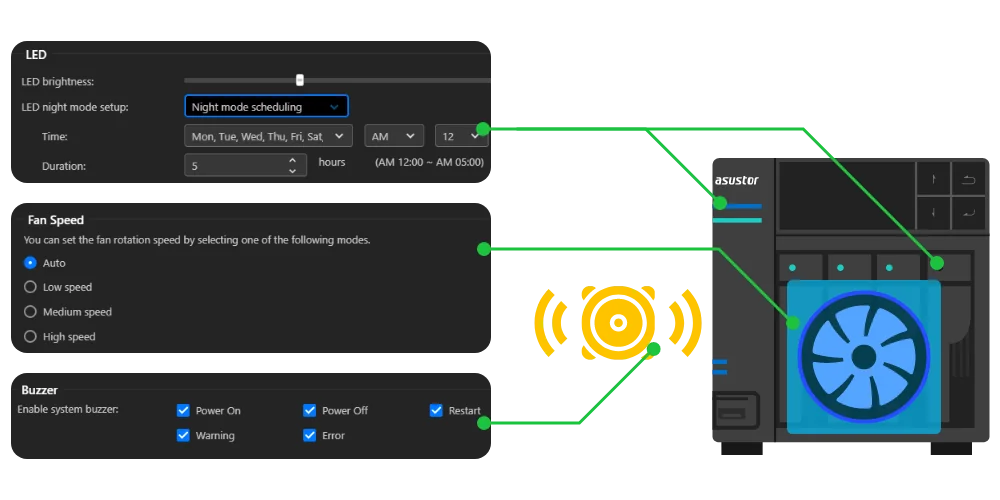Screen dimensions: 1000x500
Task: Select the Medium speed fan option
Action: coord(30,312)
